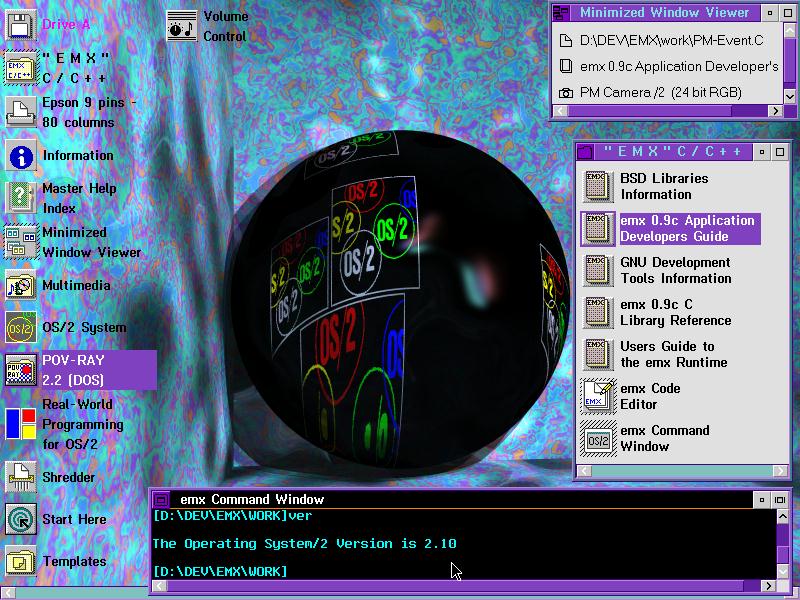Click right arrow of Minimized Window Viewer scrollbar

pos(776,111)
